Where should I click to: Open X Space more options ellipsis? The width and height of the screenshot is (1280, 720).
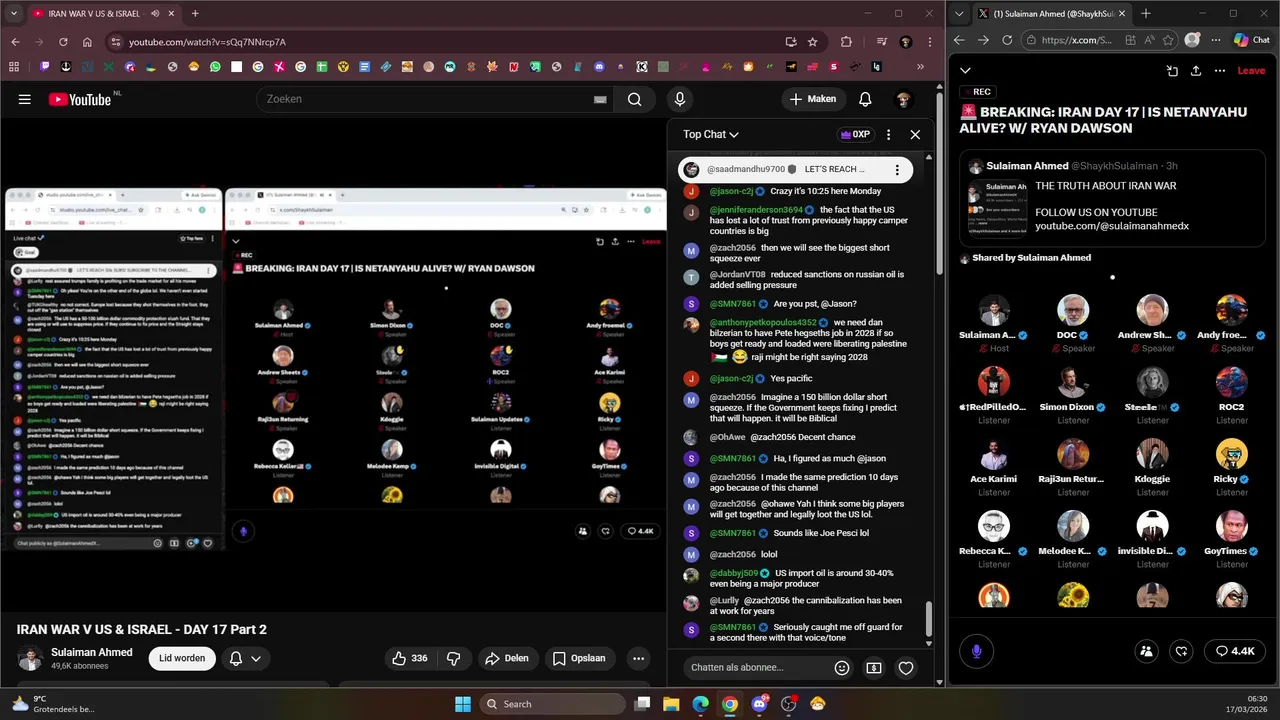click(1220, 71)
